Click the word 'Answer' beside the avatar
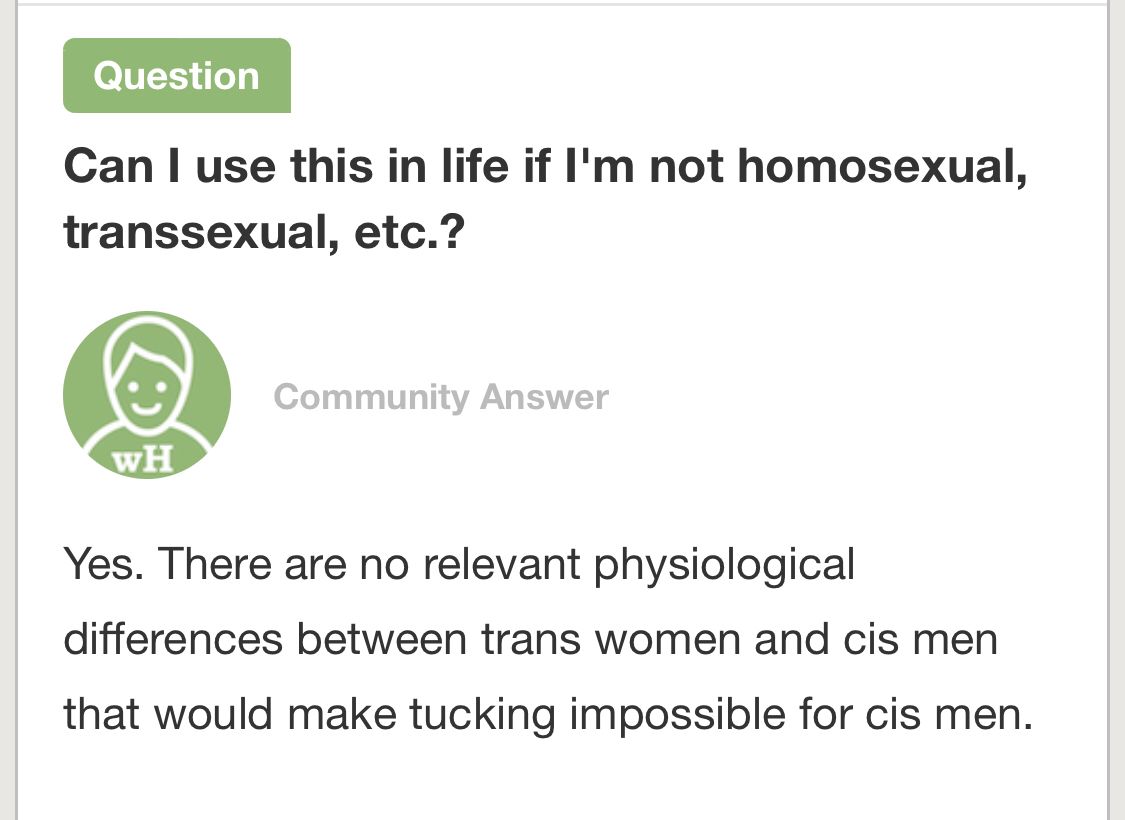This screenshot has width=1125, height=820. pos(543,397)
